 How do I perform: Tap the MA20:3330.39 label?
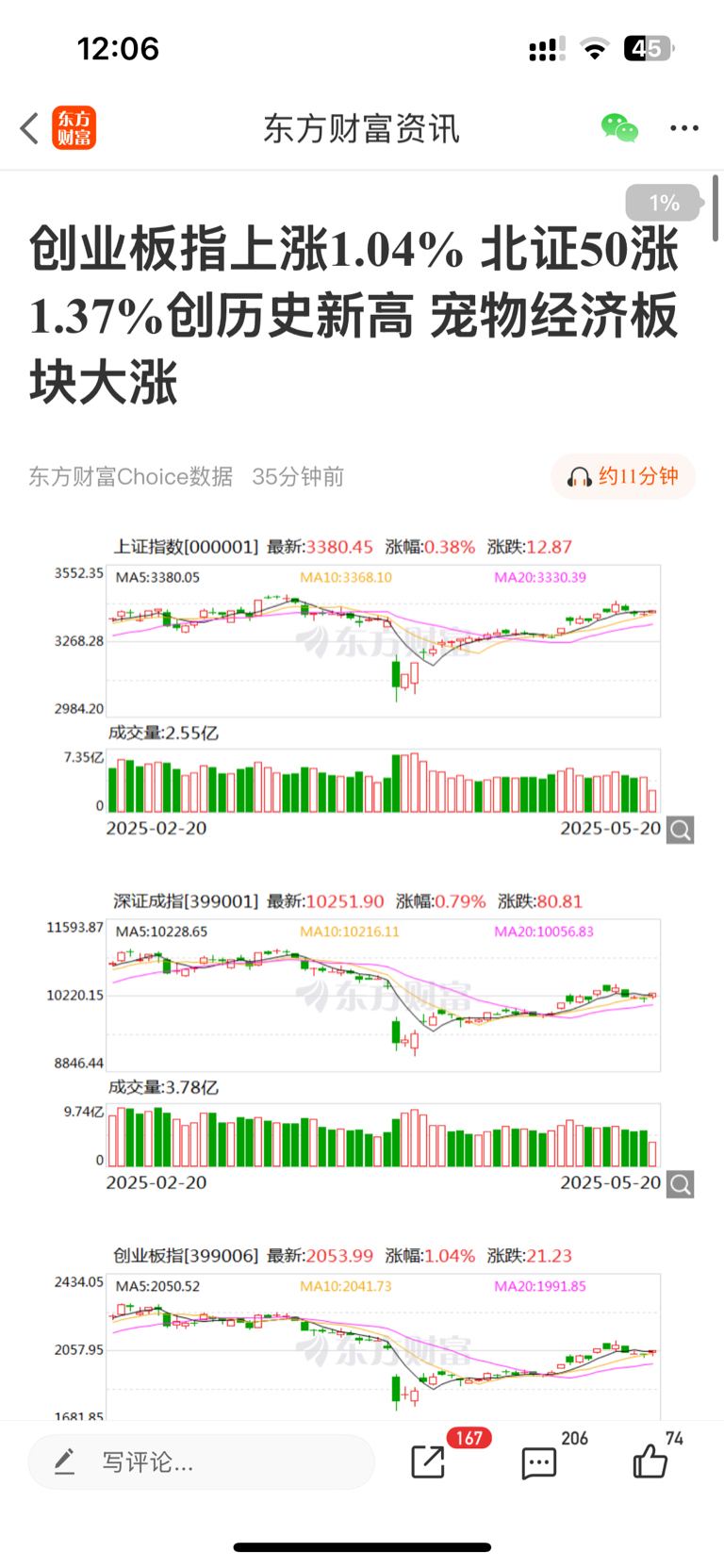click(540, 577)
